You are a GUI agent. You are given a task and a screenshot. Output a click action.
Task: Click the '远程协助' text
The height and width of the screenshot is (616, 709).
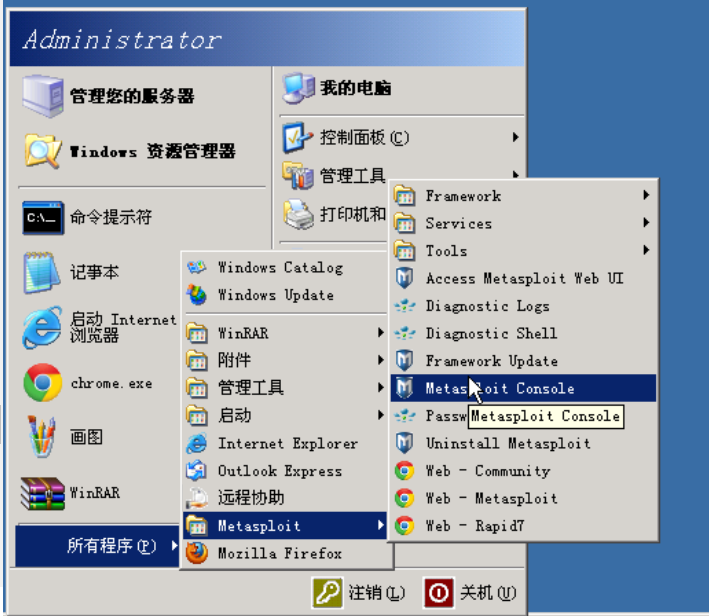click(251, 498)
